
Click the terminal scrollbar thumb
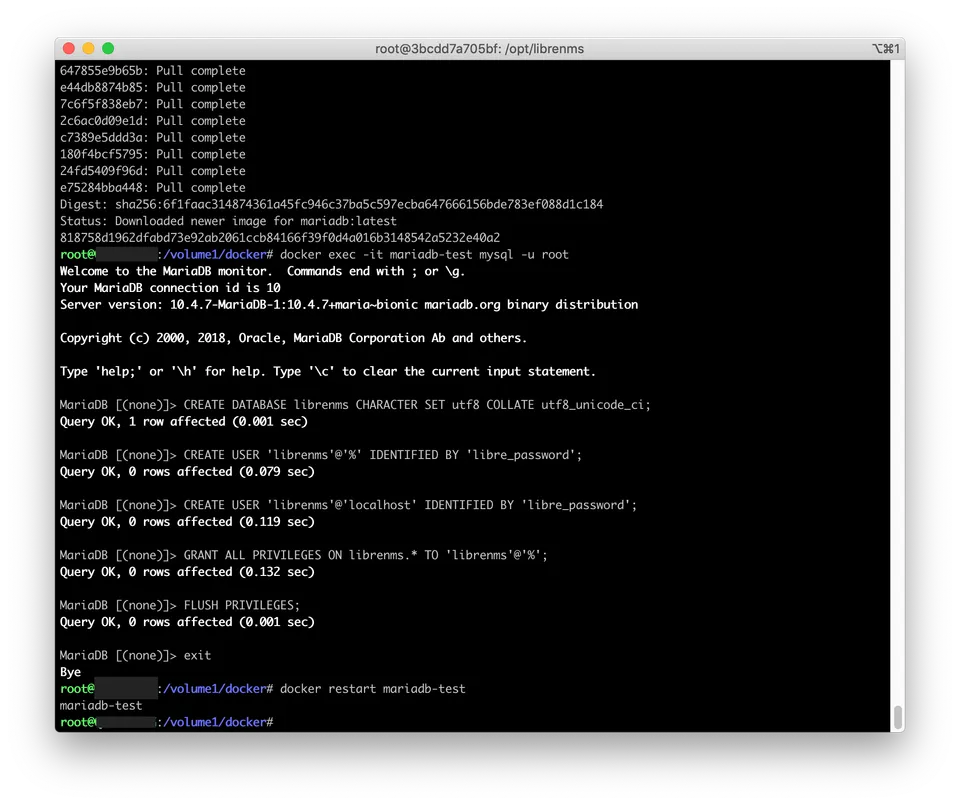tap(898, 717)
